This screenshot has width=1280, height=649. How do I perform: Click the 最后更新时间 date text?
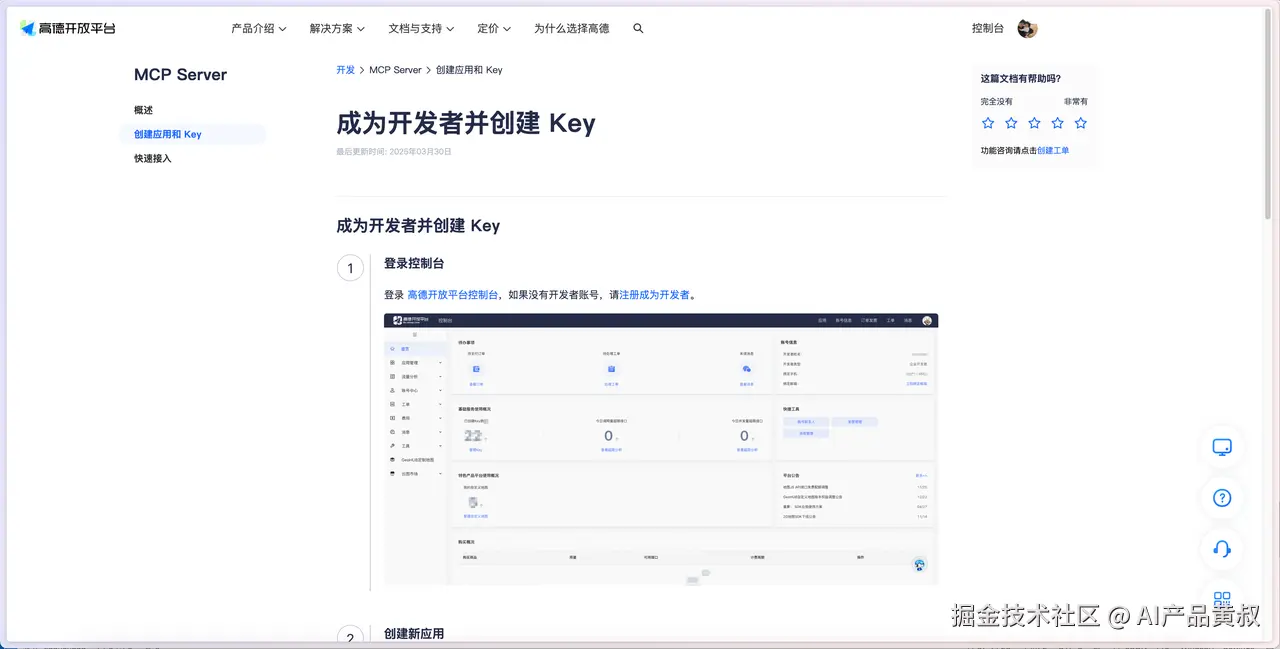394,152
